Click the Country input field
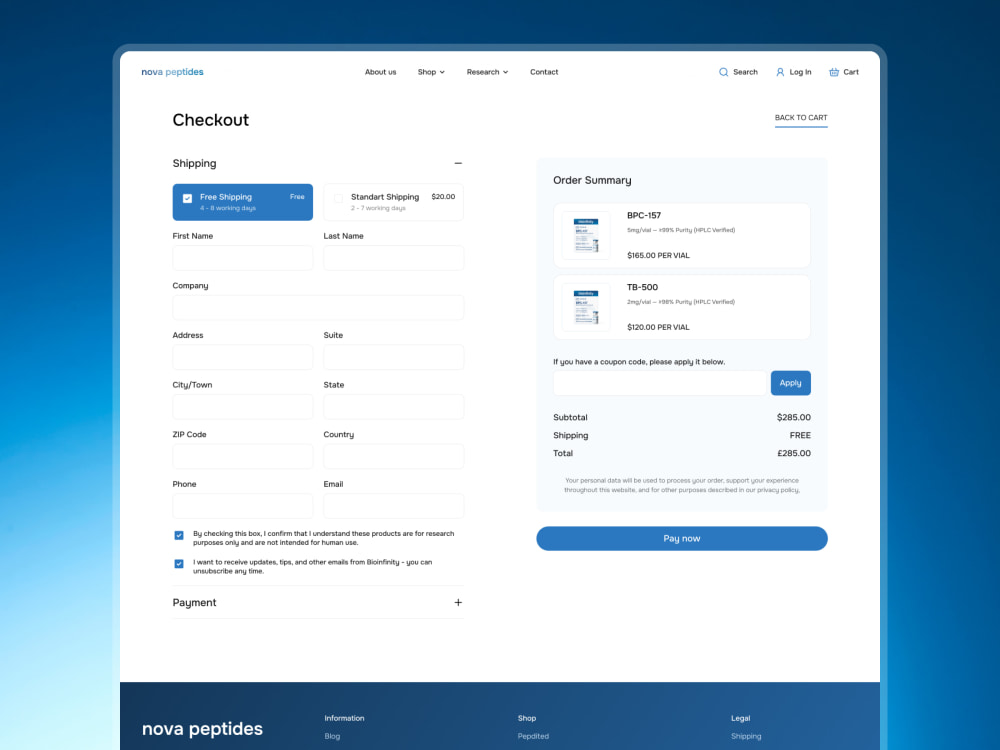Image resolution: width=1000 pixels, height=750 pixels. [x=393, y=457]
